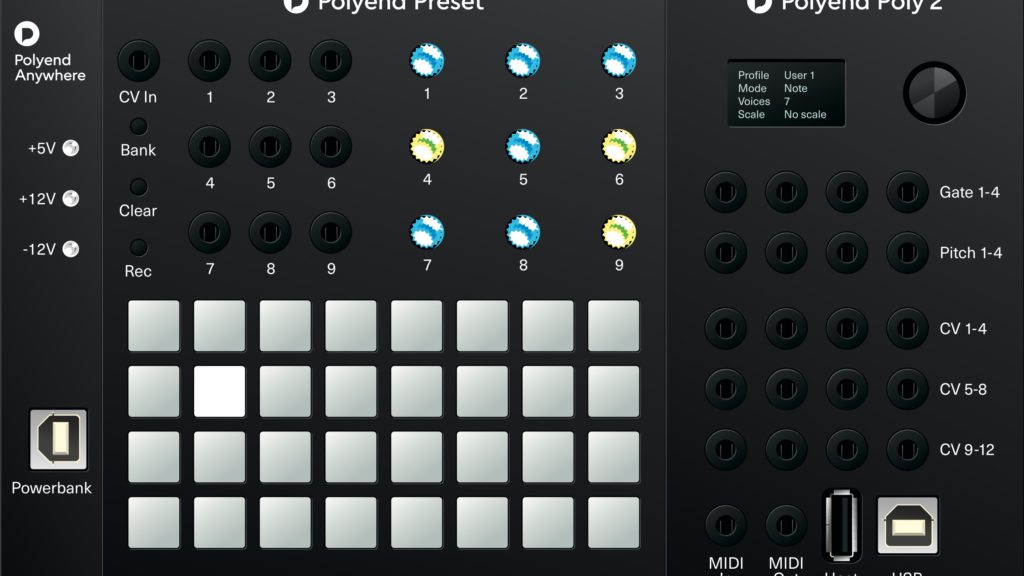Click the jack nearest the CV 9-12 label
Image resolution: width=1024 pixels, height=576 pixels.
click(907, 449)
